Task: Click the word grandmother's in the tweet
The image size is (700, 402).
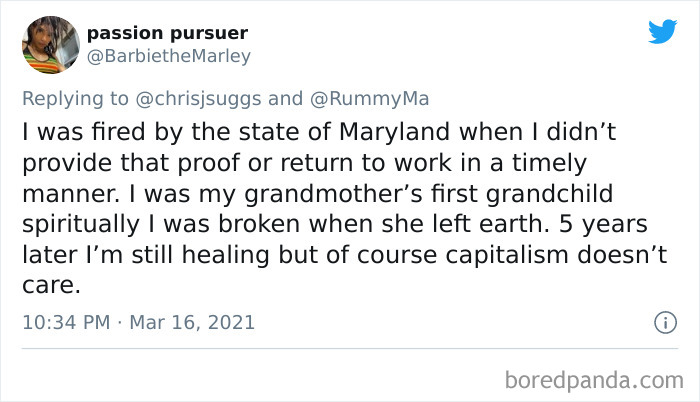Action: pos(333,194)
